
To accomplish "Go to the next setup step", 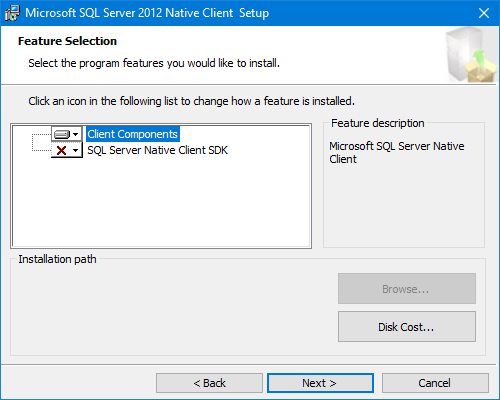I will (x=320, y=383).
